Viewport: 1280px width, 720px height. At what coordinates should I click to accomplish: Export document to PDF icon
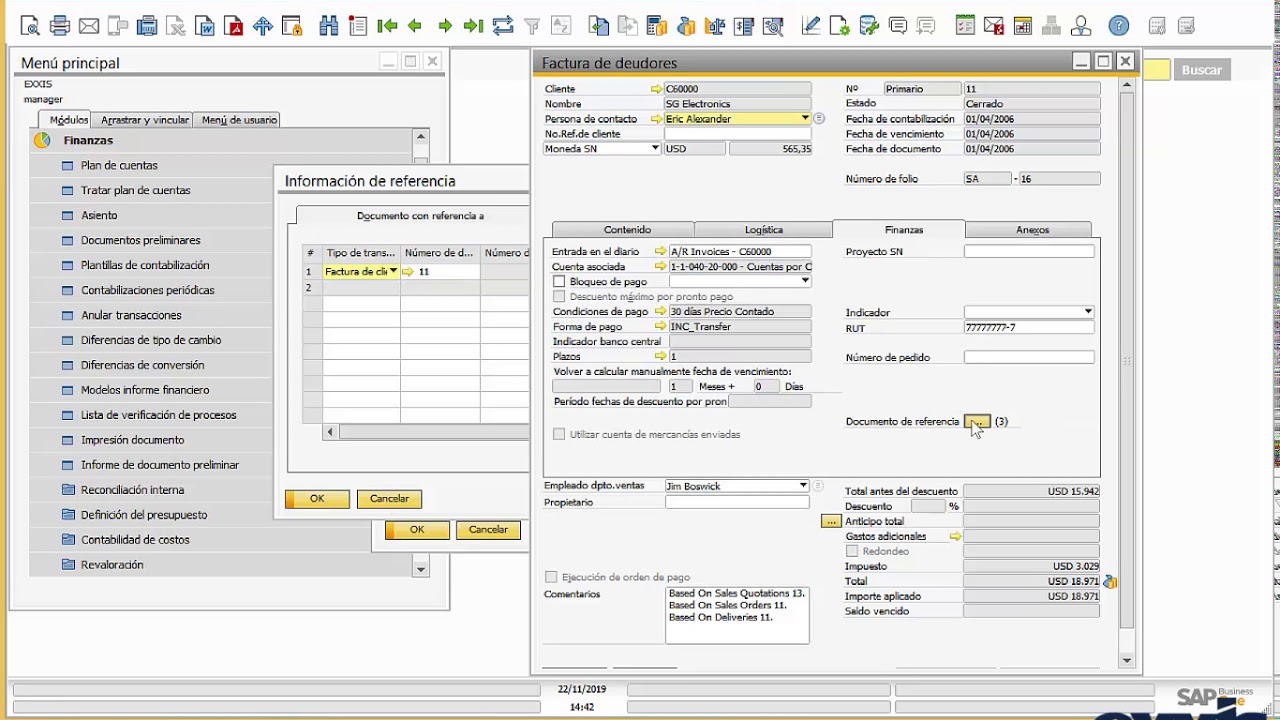(234, 26)
